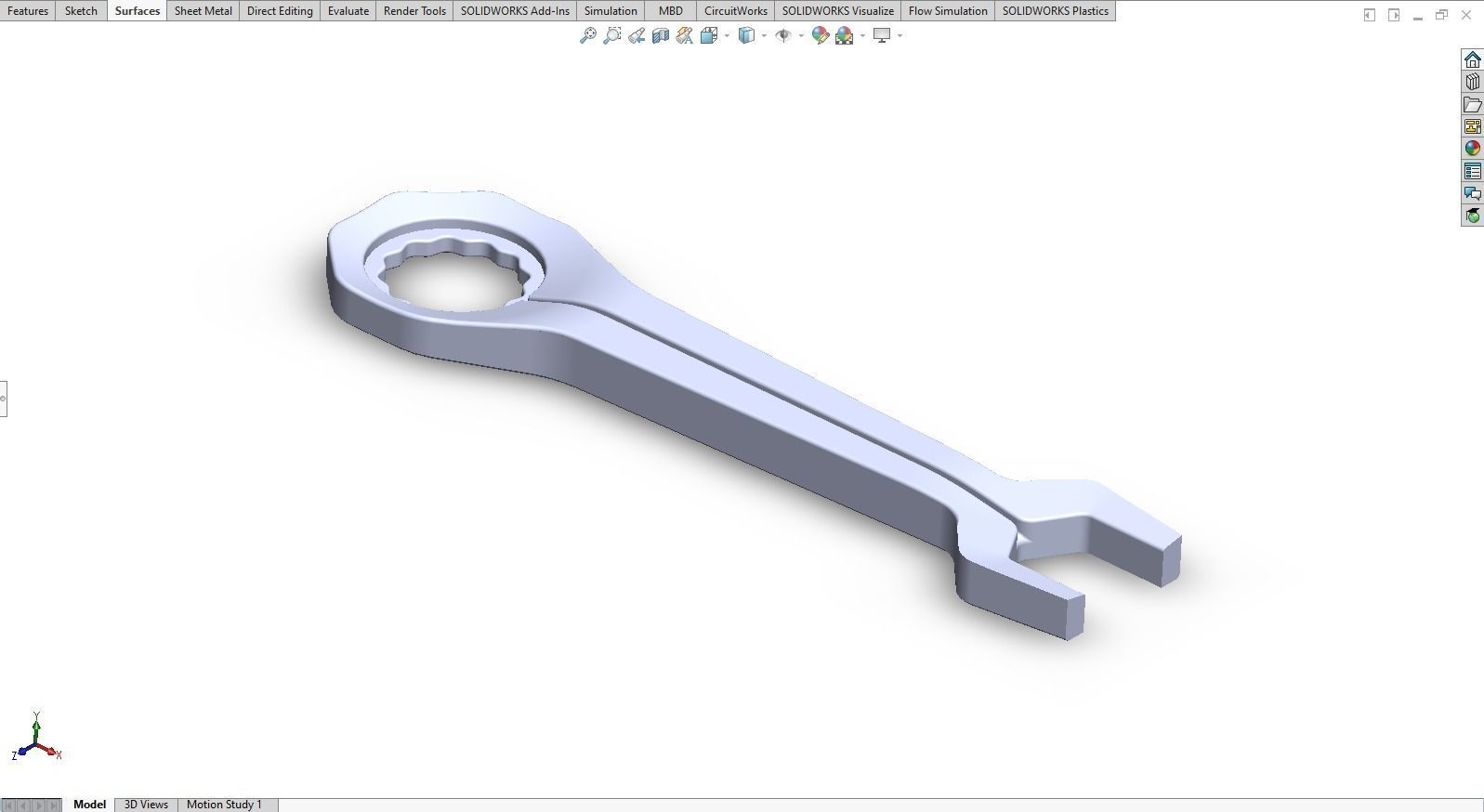
Task: Expand Apply Scene dropdown arrow
Action: 862,35
